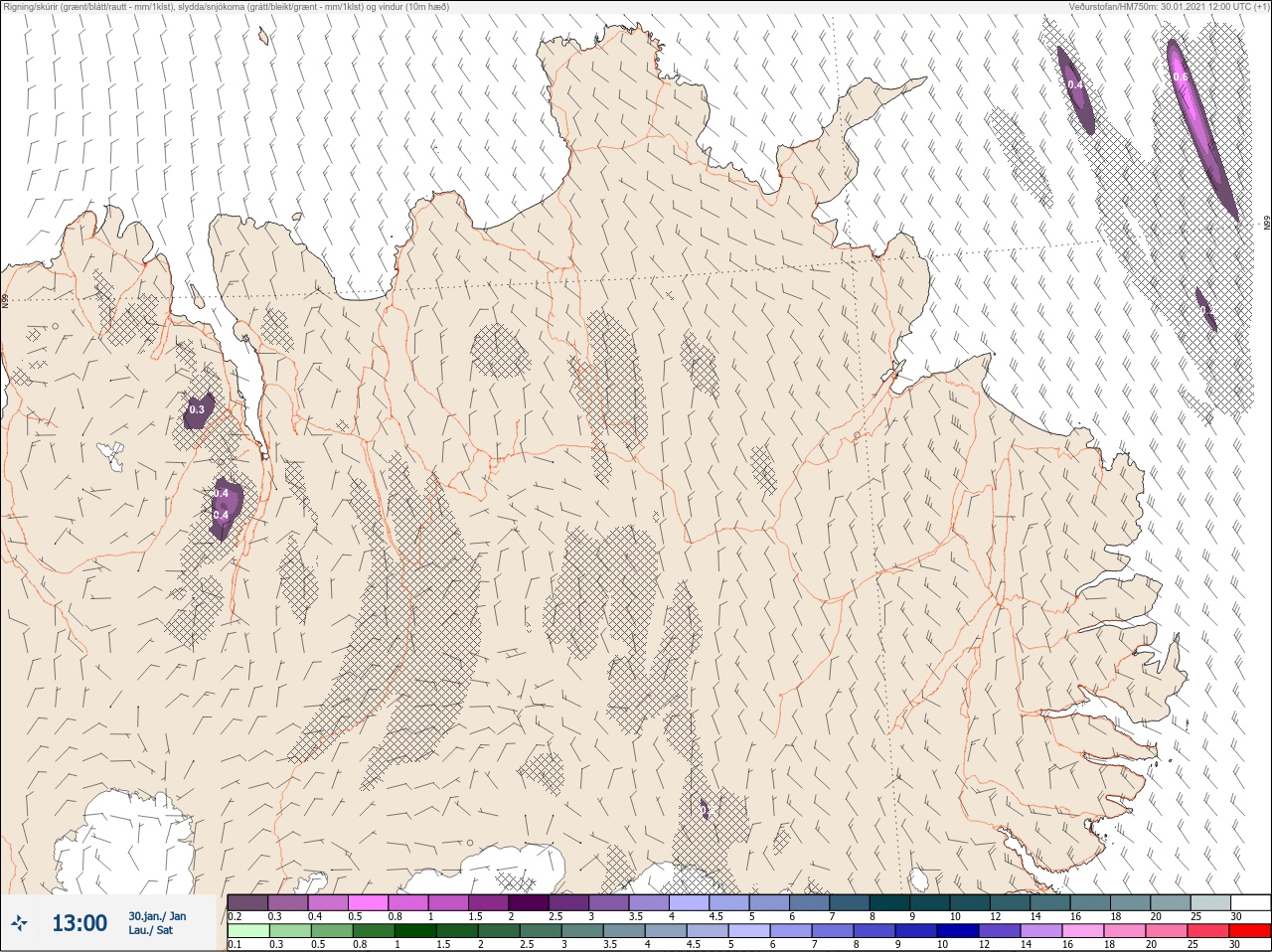The width and height of the screenshot is (1272, 952).
Task: Click the N99 label on the left edge
Action: [5, 299]
